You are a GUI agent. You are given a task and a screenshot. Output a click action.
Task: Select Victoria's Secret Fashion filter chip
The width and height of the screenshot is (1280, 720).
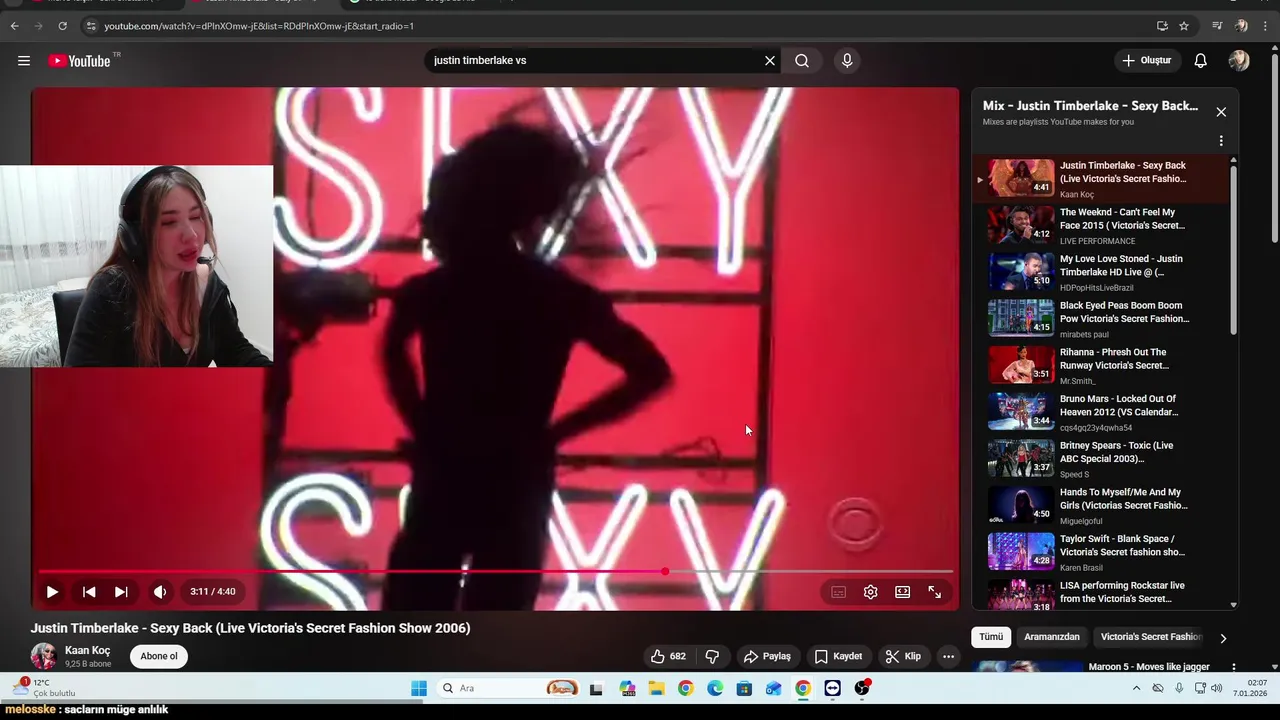(x=1151, y=637)
